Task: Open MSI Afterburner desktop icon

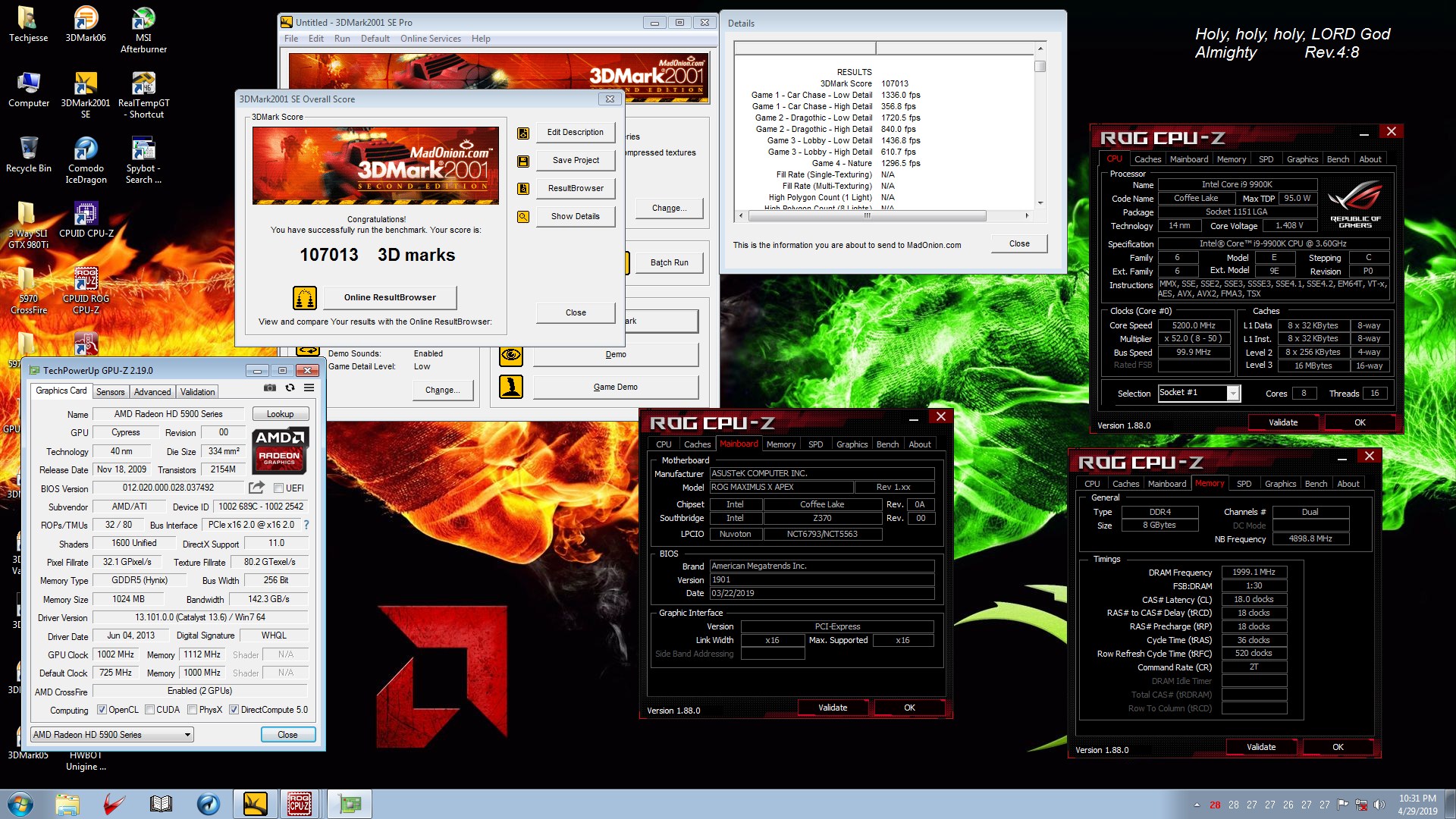Action: coord(143,29)
